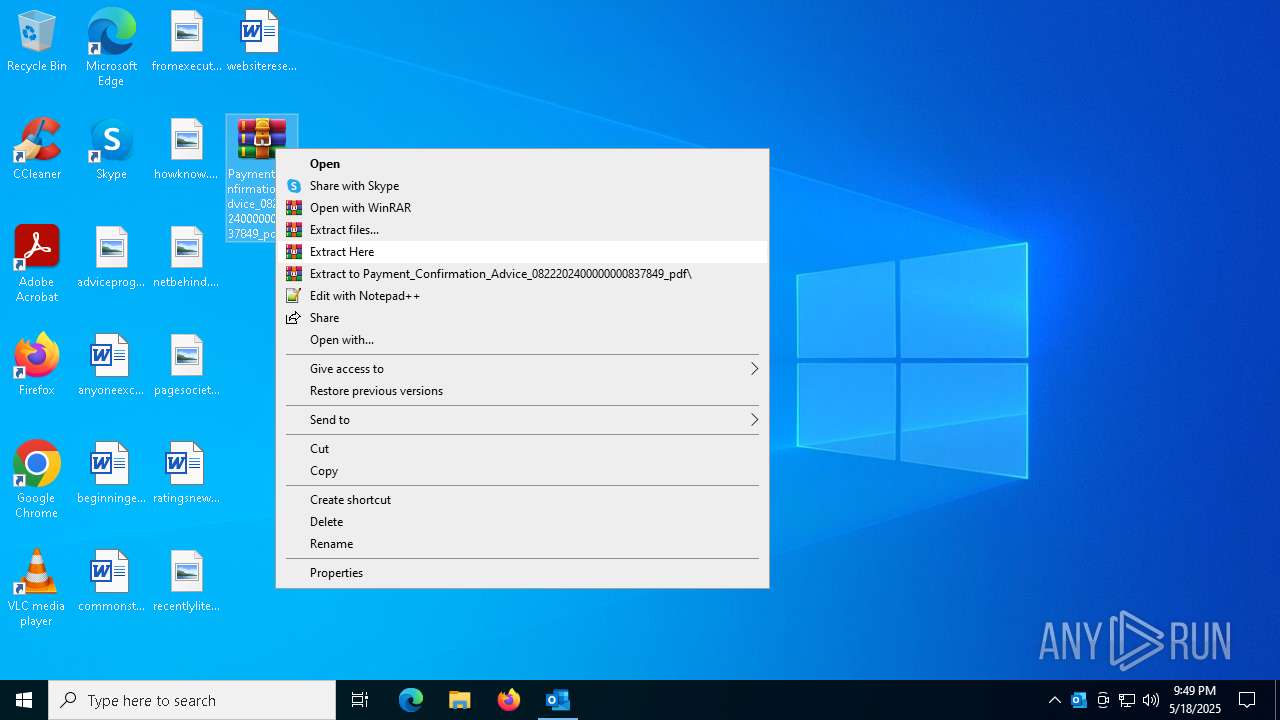1280x720 pixels.
Task: Select the netbehind... image file
Action: click(x=186, y=258)
